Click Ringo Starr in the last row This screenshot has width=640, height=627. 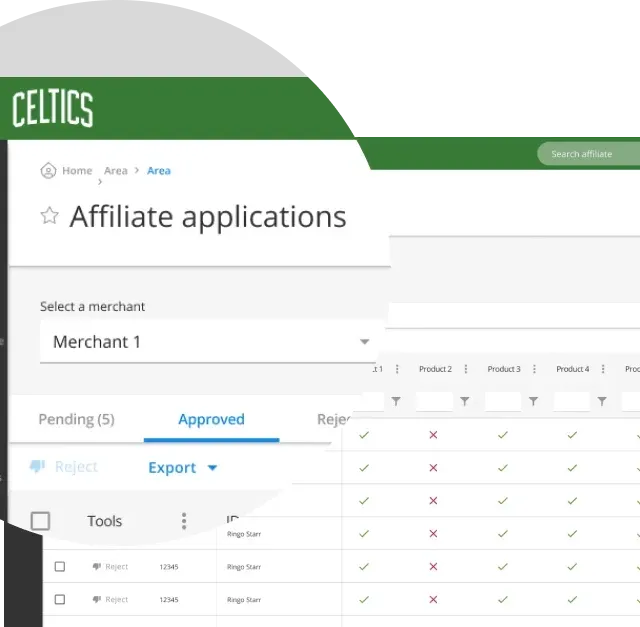click(x=244, y=600)
